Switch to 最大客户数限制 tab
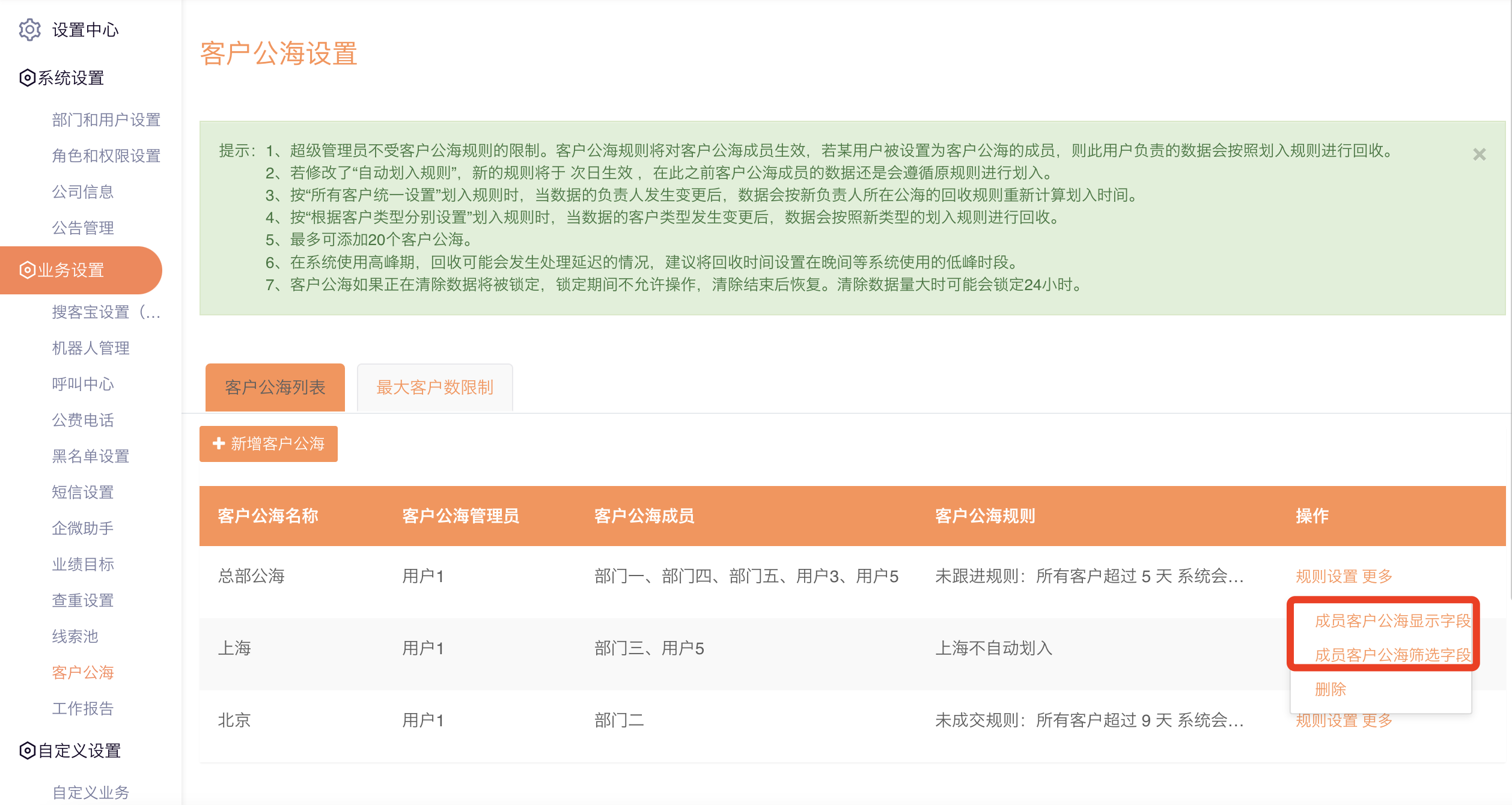 [x=434, y=387]
